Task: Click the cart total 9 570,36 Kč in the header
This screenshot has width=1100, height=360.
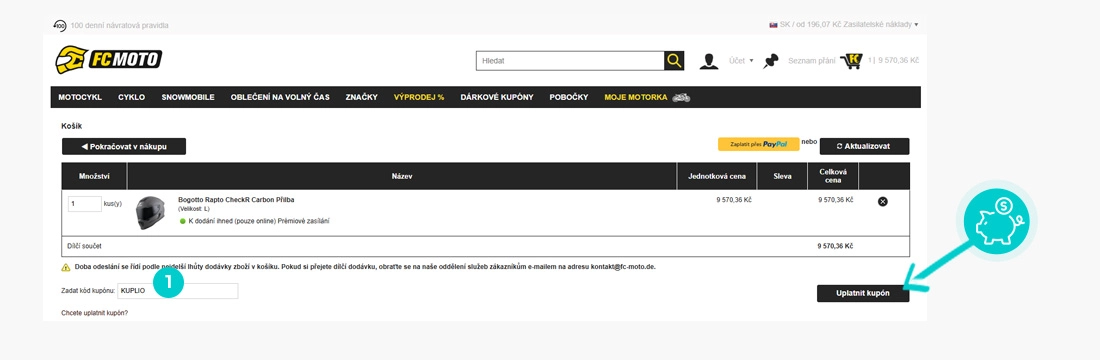Action: pos(898,61)
